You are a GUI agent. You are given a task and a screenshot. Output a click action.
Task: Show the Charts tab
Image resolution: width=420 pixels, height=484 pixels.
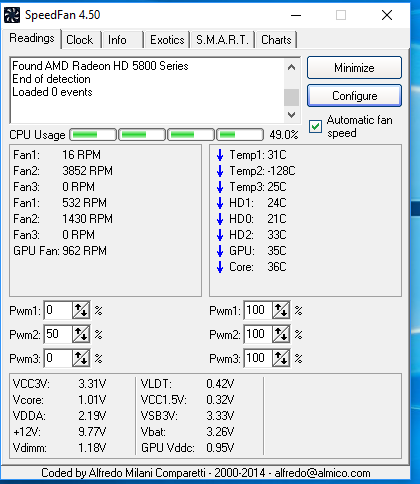click(276, 40)
